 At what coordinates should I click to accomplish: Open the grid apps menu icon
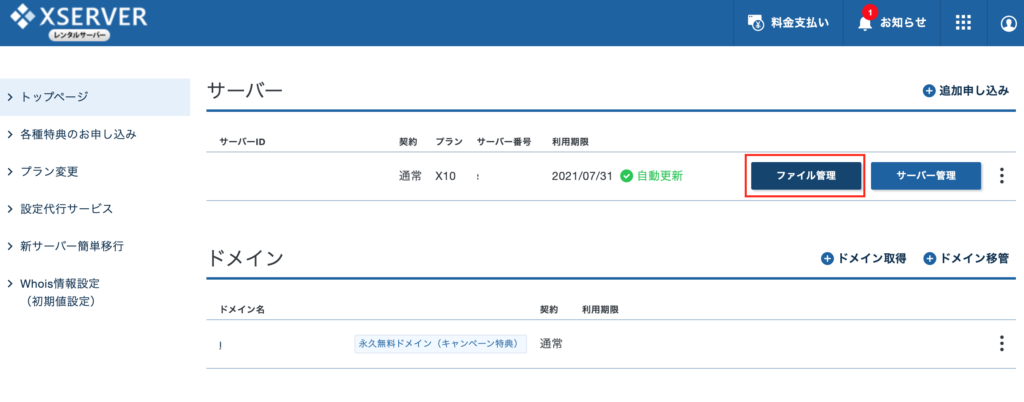coord(963,23)
